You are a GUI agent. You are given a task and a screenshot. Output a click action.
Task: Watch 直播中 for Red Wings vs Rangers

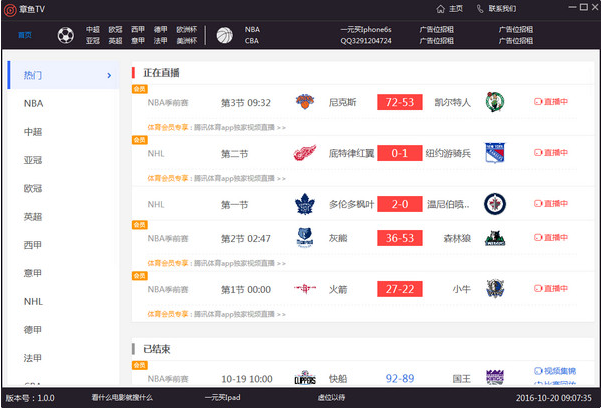coord(551,153)
